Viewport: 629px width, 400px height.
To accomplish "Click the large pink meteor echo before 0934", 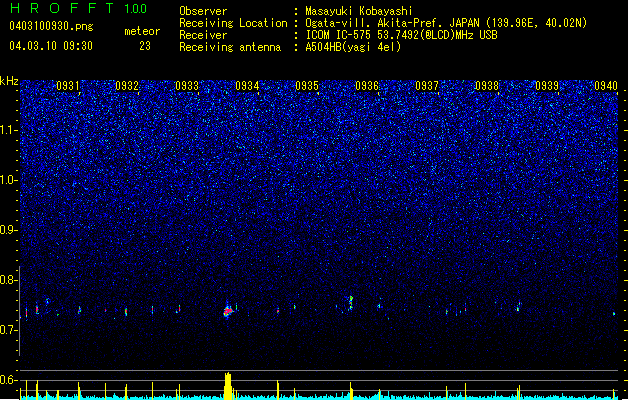I will click(228, 311).
